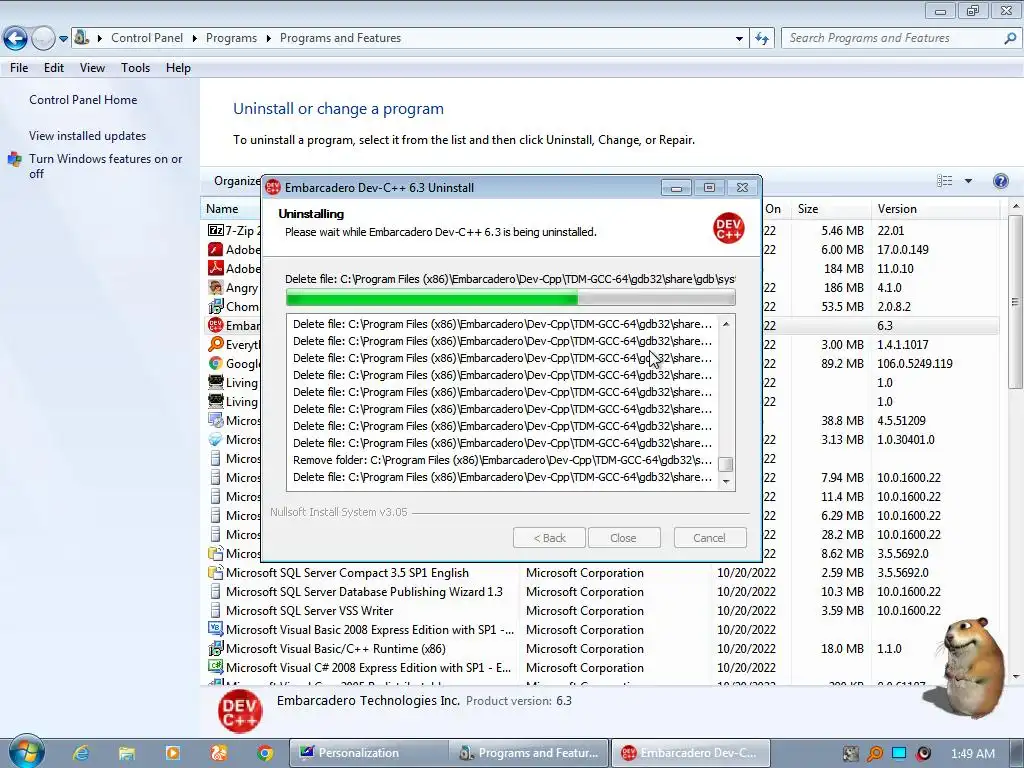1024x768 pixels.
Task: Open the help question mark icon
Action: tap(1000, 181)
